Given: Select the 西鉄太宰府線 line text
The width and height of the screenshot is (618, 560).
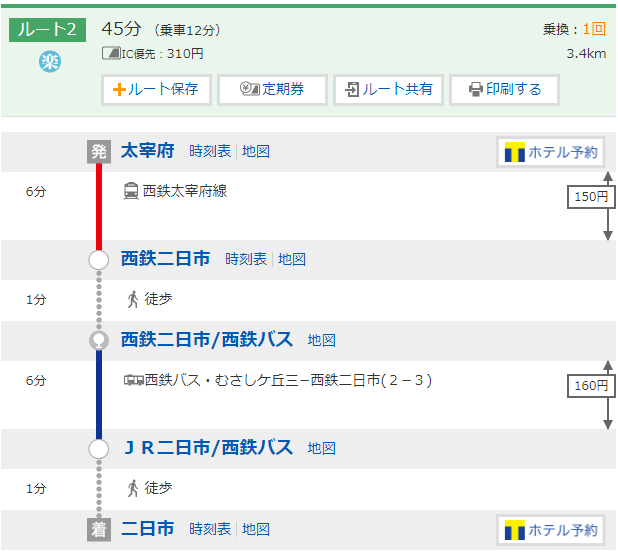Looking at the screenshot, I should [x=185, y=191].
